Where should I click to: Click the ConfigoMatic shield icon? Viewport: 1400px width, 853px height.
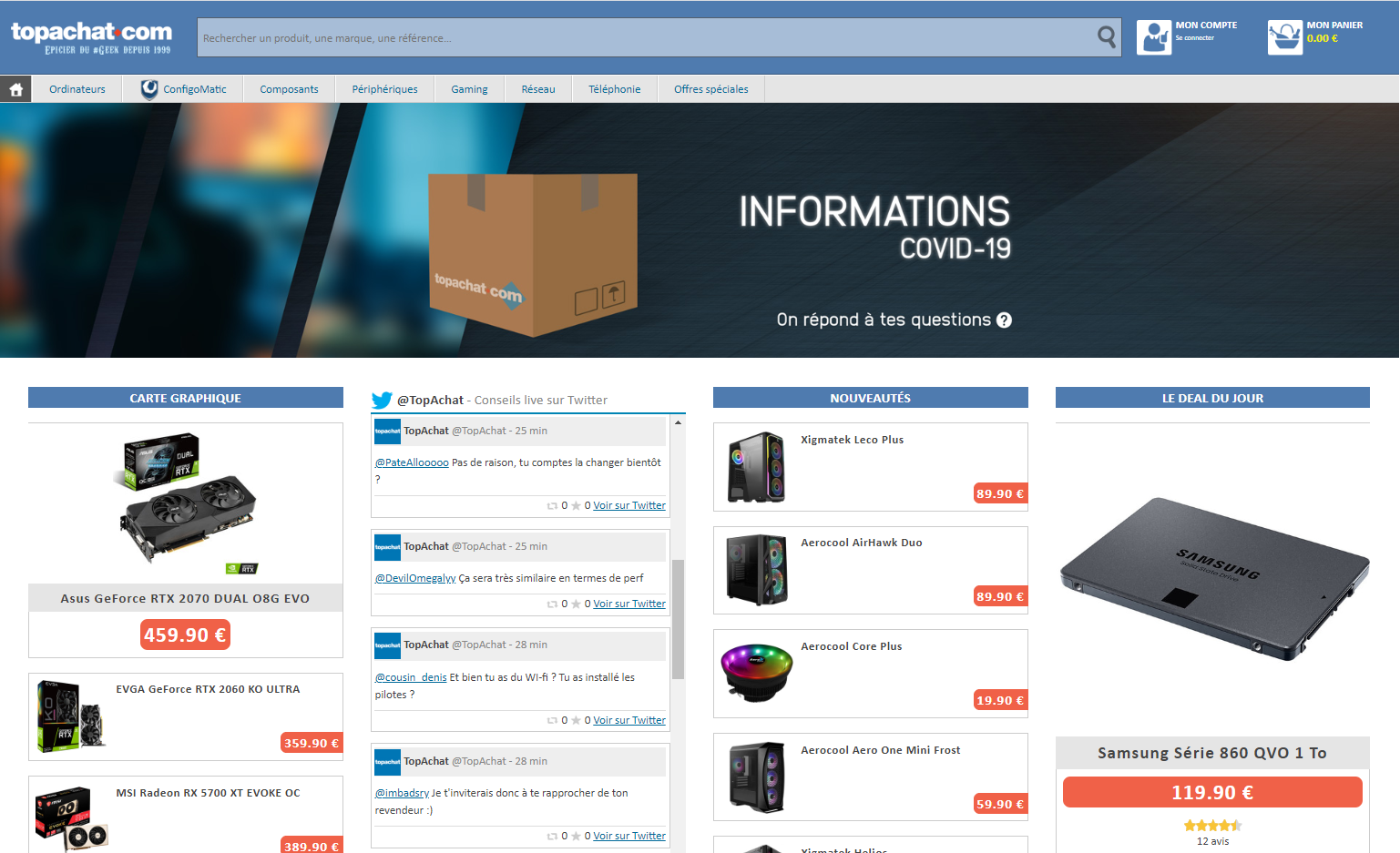pyautogui.click(x=148, y=88)
